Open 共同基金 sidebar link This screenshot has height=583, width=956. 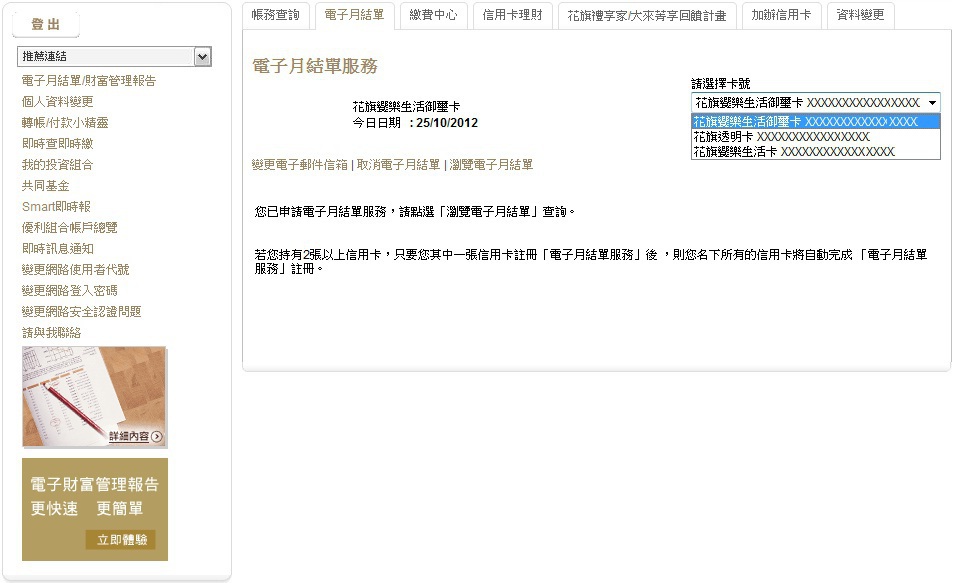pos(46,185)
